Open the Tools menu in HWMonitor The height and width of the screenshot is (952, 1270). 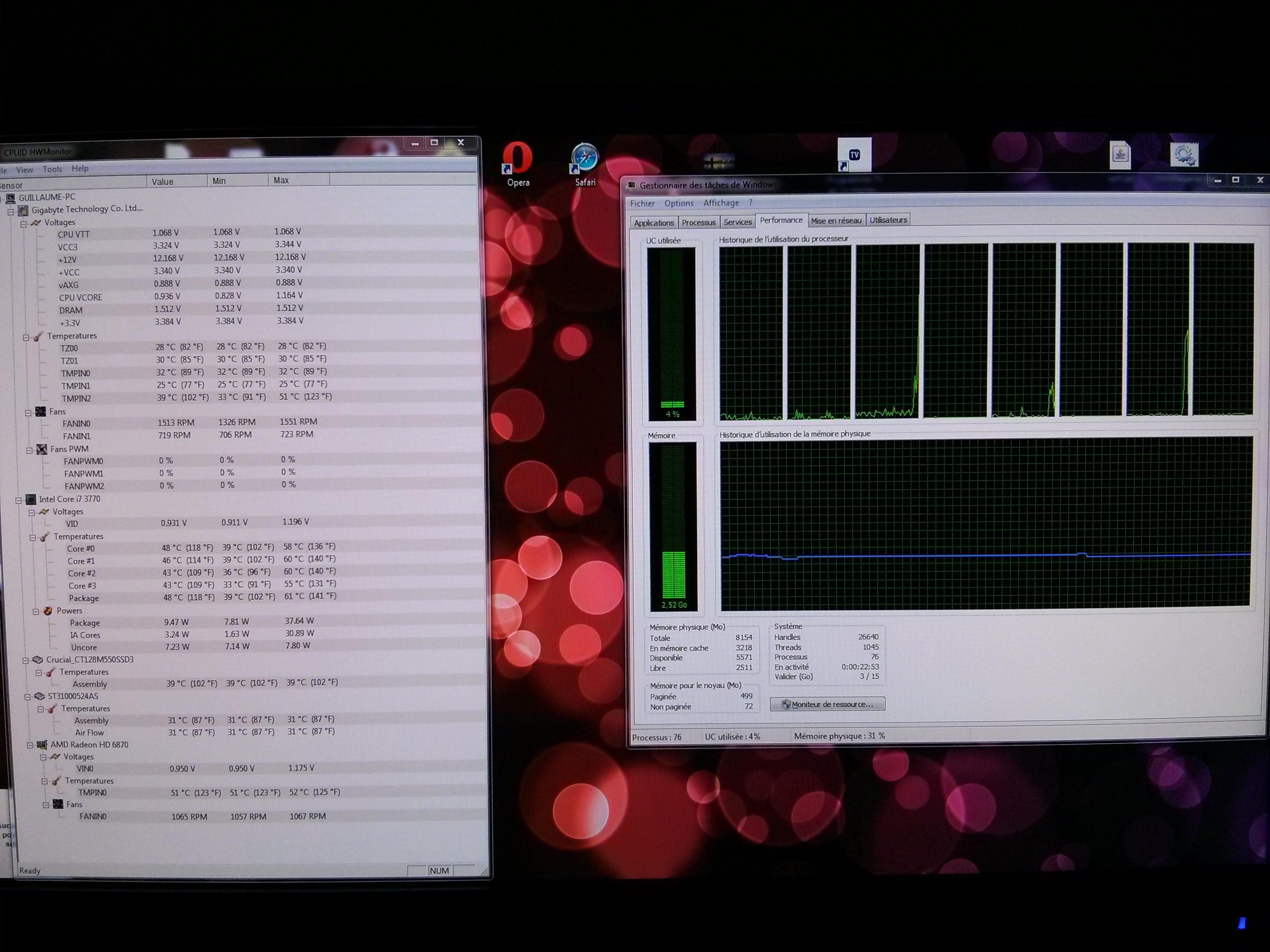52,169
